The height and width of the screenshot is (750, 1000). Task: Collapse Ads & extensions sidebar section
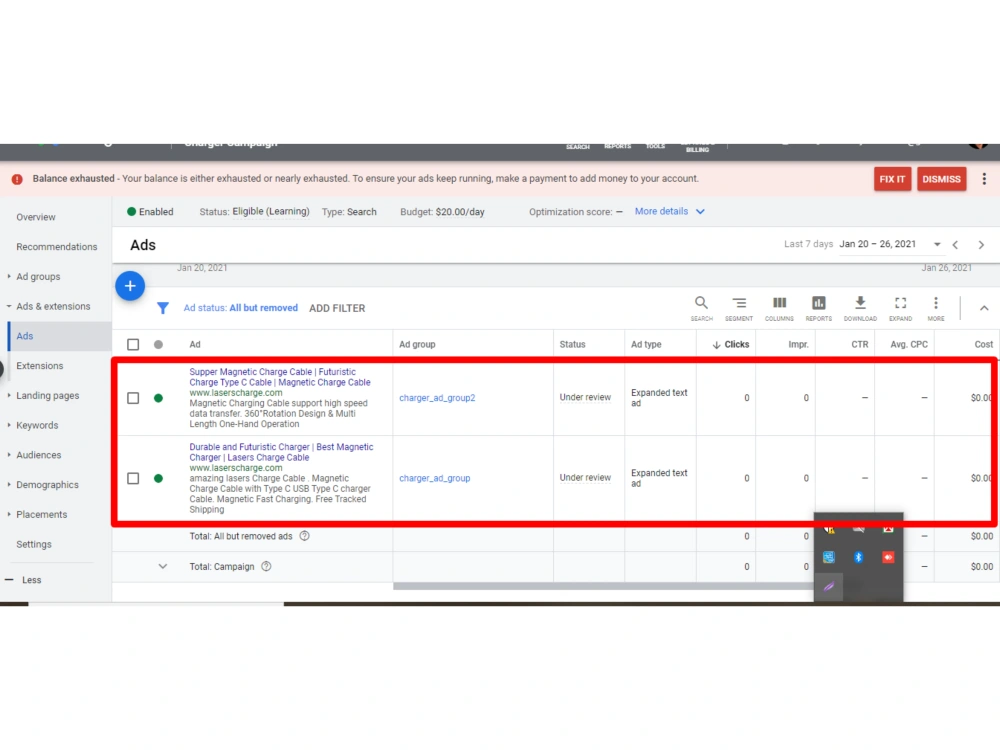(9, 306)
